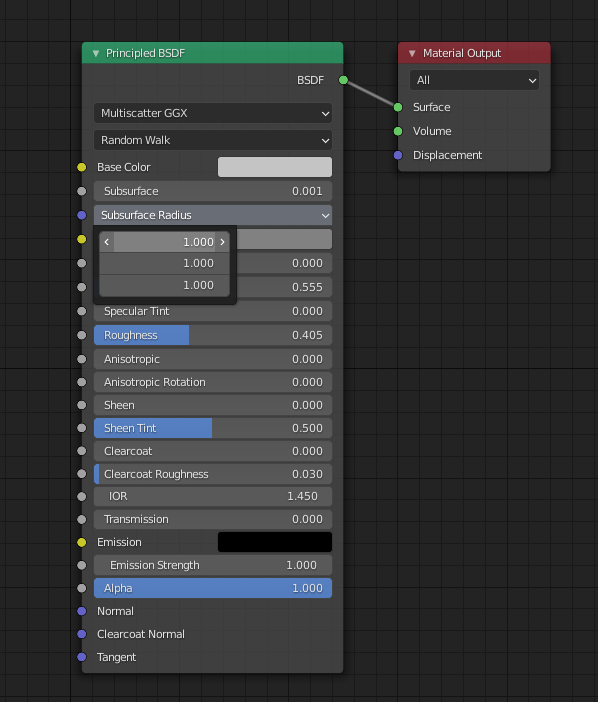Click the Roughness 0.405 slider
The width and height of the screenshot is (598, 702).
[213, 335]
